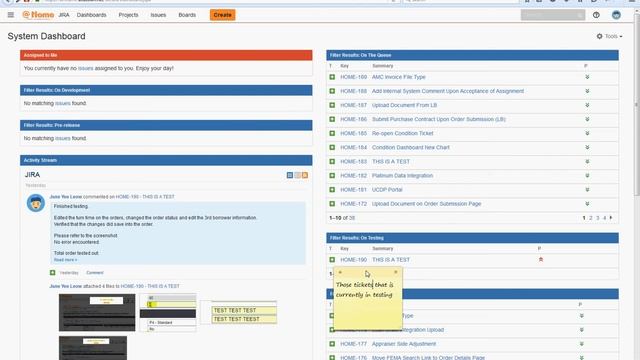Open Condition Dashboard New Chart issue
Image resolution: width=640 pixels, height=360 pixels.
(x=411, y=147)
